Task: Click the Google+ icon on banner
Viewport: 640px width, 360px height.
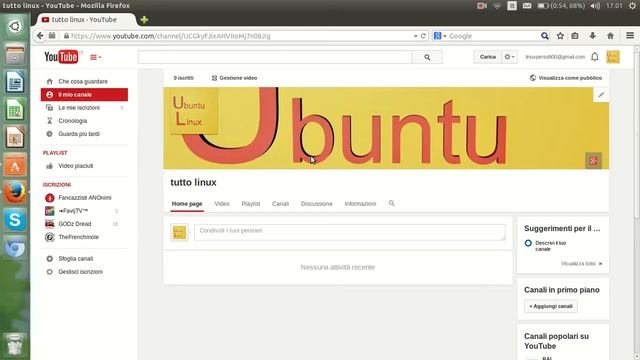Action: (593, 160)
